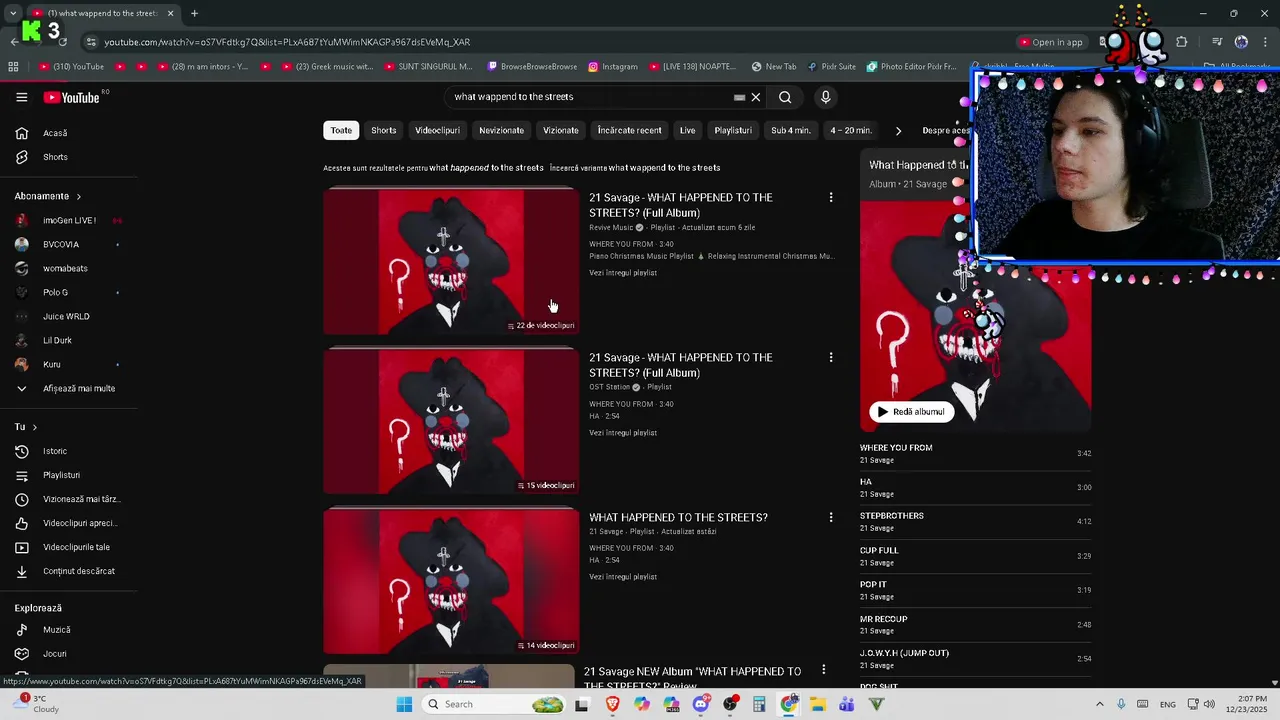This screenshot has width=1280, height=720.
Task: Open the Windows Start menu
Action: [404, 704]
